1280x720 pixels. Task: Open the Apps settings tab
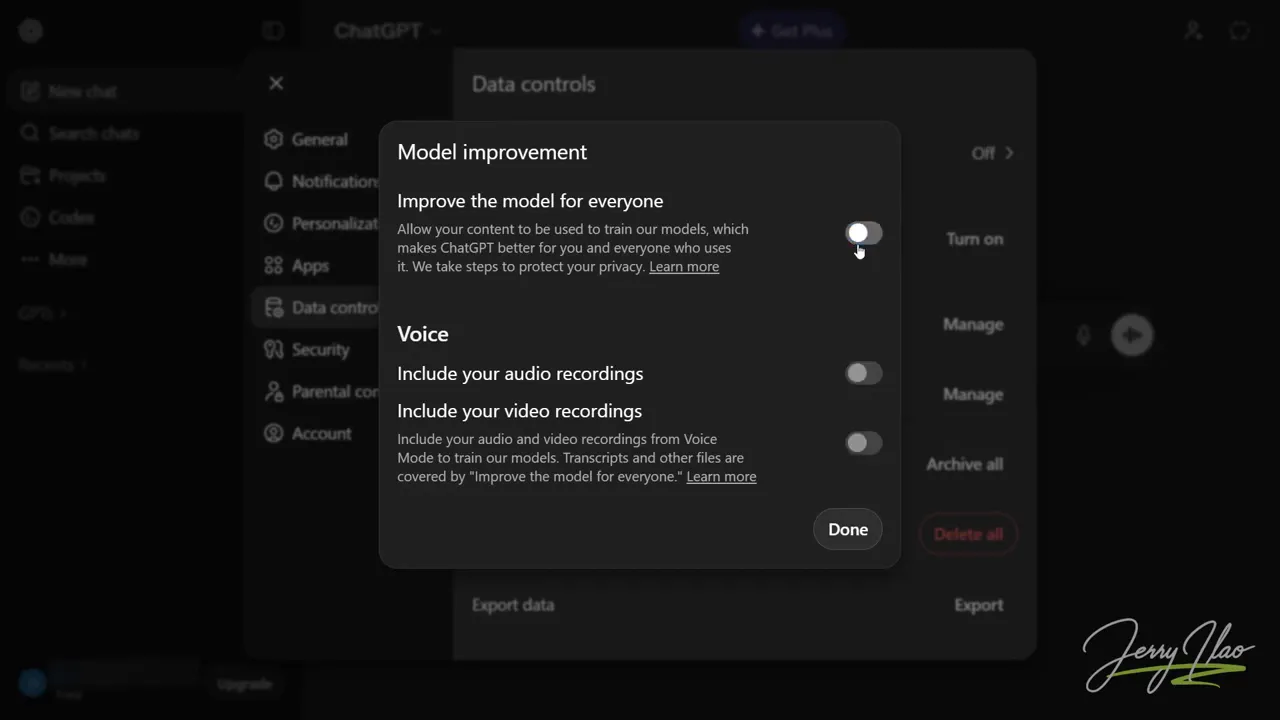coord(316,265)
